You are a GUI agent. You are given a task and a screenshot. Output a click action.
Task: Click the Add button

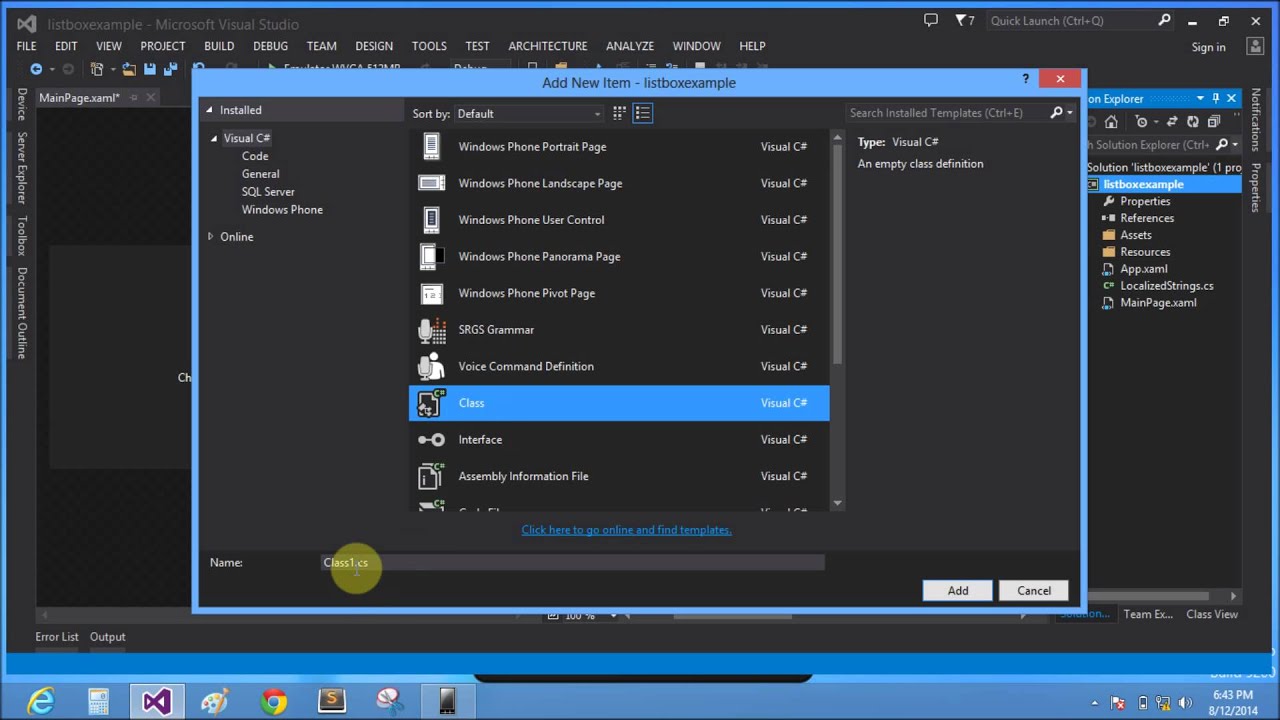(x=958, y=591)
